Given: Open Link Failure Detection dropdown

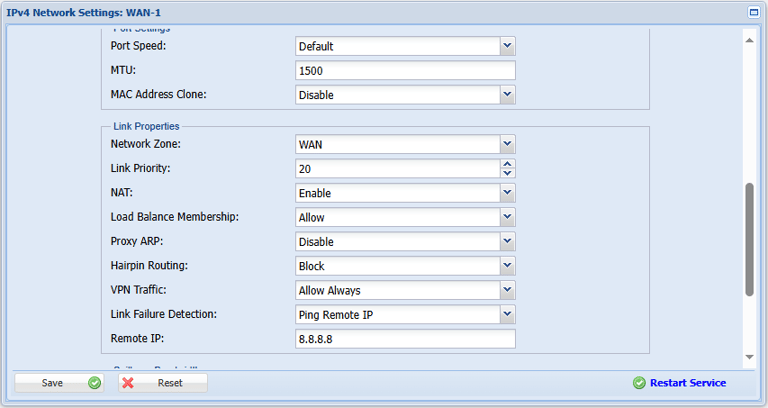Looking at the screenshot, I should [x=507, y=315].
